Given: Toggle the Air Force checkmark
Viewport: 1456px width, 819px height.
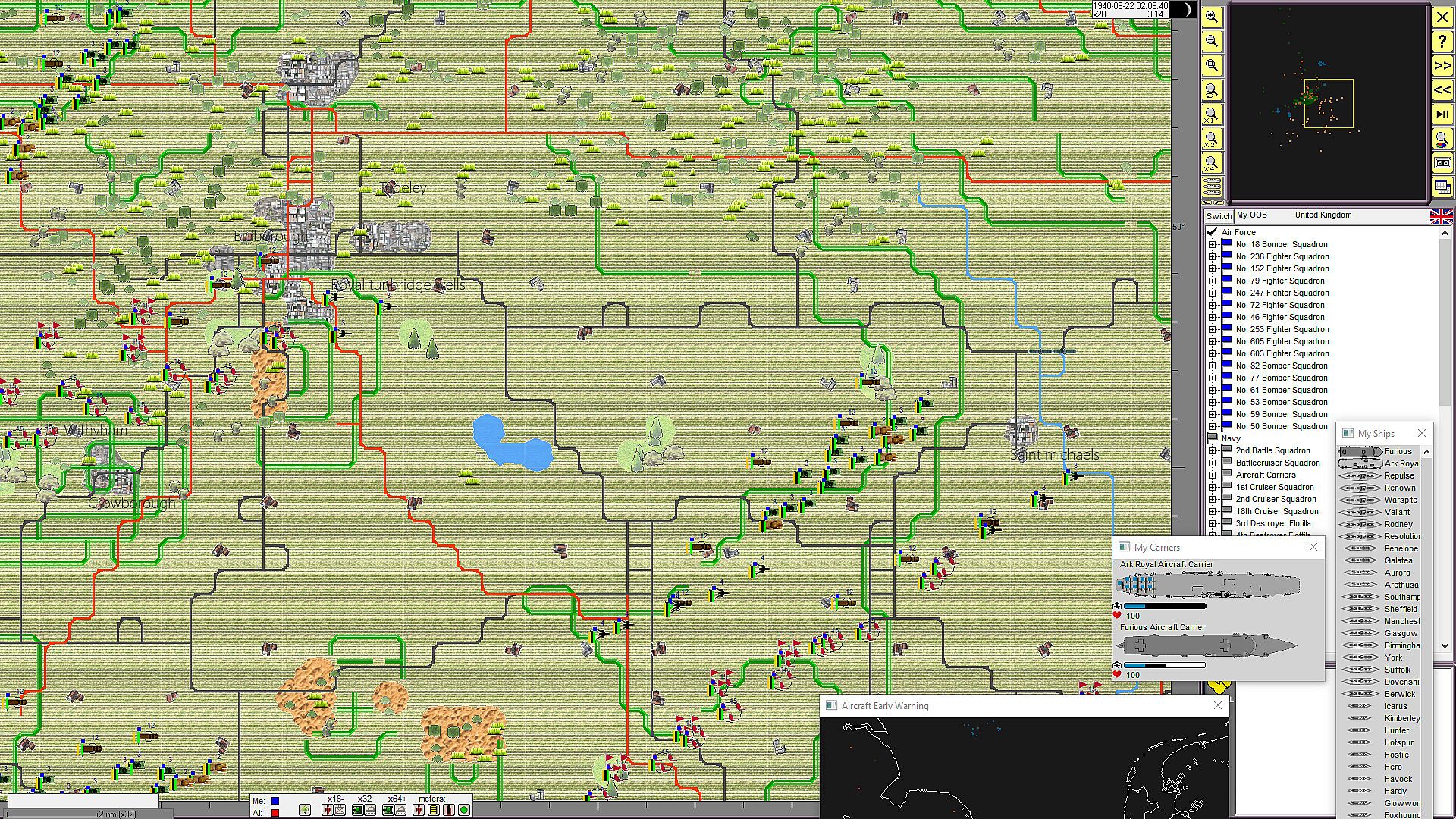Looking at the screenshot, I should click(1212, 232).
